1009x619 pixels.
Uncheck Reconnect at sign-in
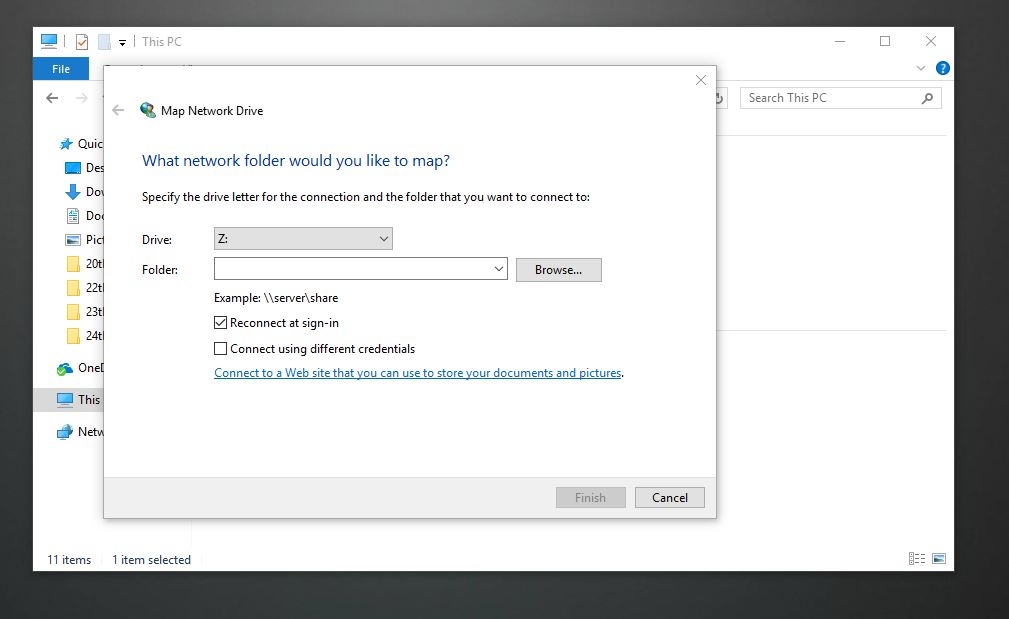coord(220,322)
